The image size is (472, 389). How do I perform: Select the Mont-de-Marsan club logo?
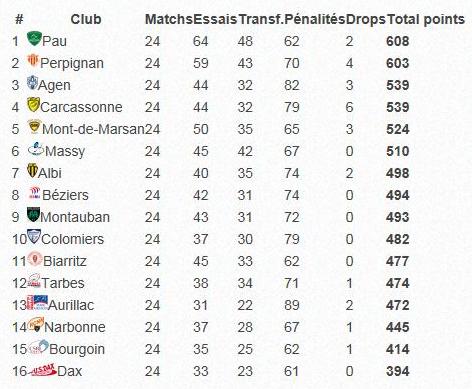(x=34, y=127)
